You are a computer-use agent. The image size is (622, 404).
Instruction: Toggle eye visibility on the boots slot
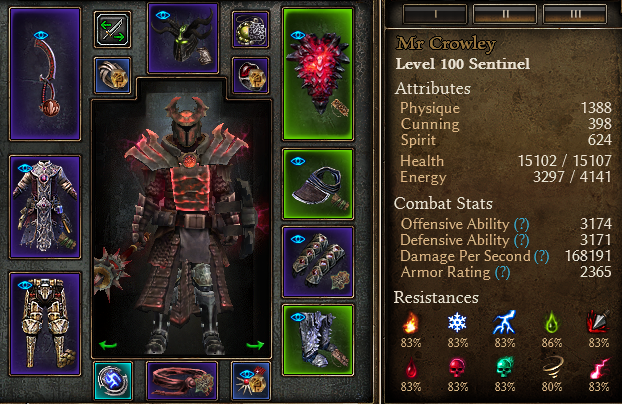coord(298,317)
